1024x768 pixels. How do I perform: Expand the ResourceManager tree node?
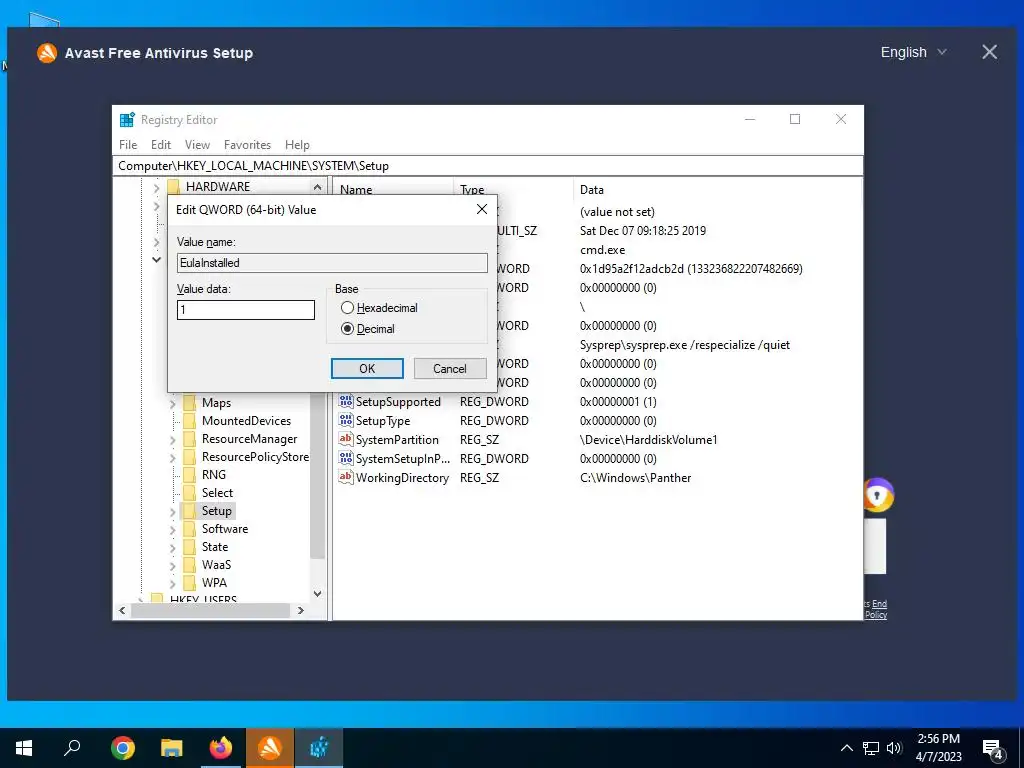(x=172, y=440)
